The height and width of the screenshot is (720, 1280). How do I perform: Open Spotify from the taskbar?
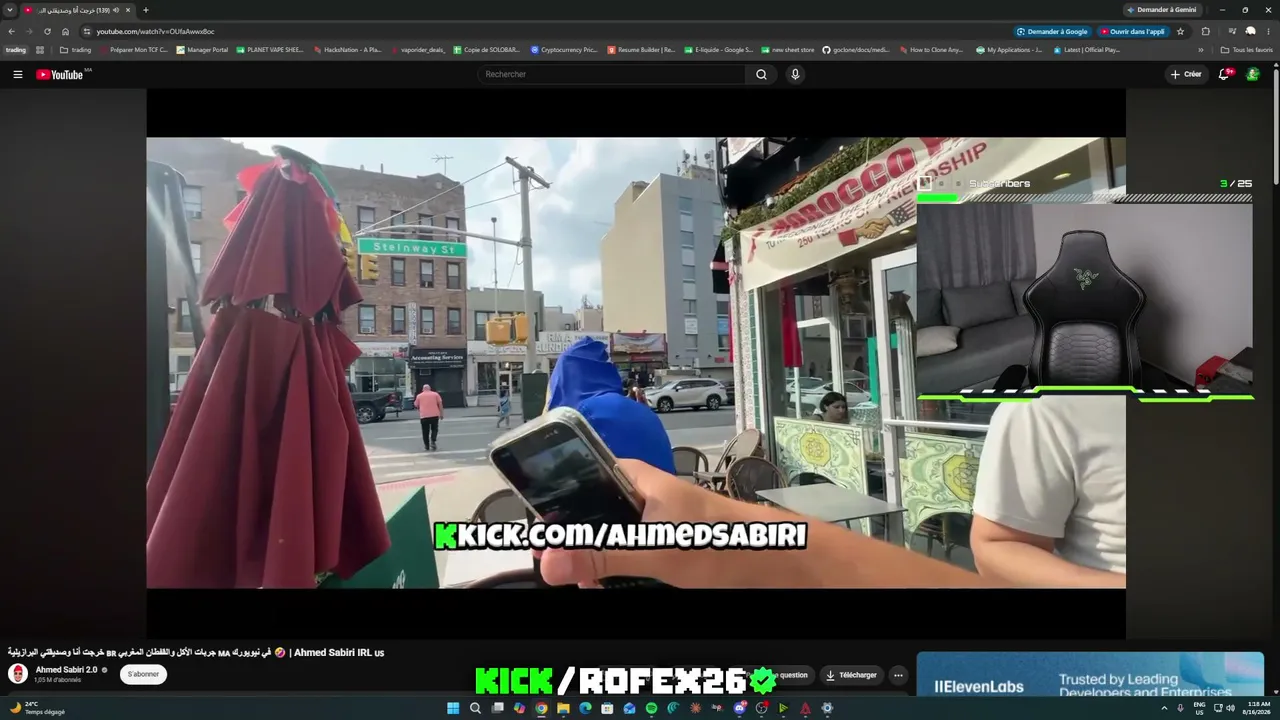click(x=651, y=708)
